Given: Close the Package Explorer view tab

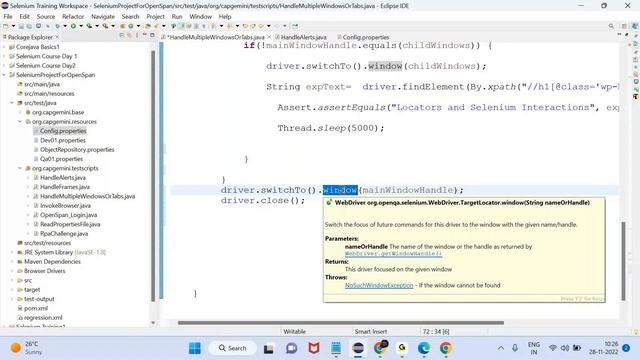Looking at the screenshot, I should [x=57, y=37].
